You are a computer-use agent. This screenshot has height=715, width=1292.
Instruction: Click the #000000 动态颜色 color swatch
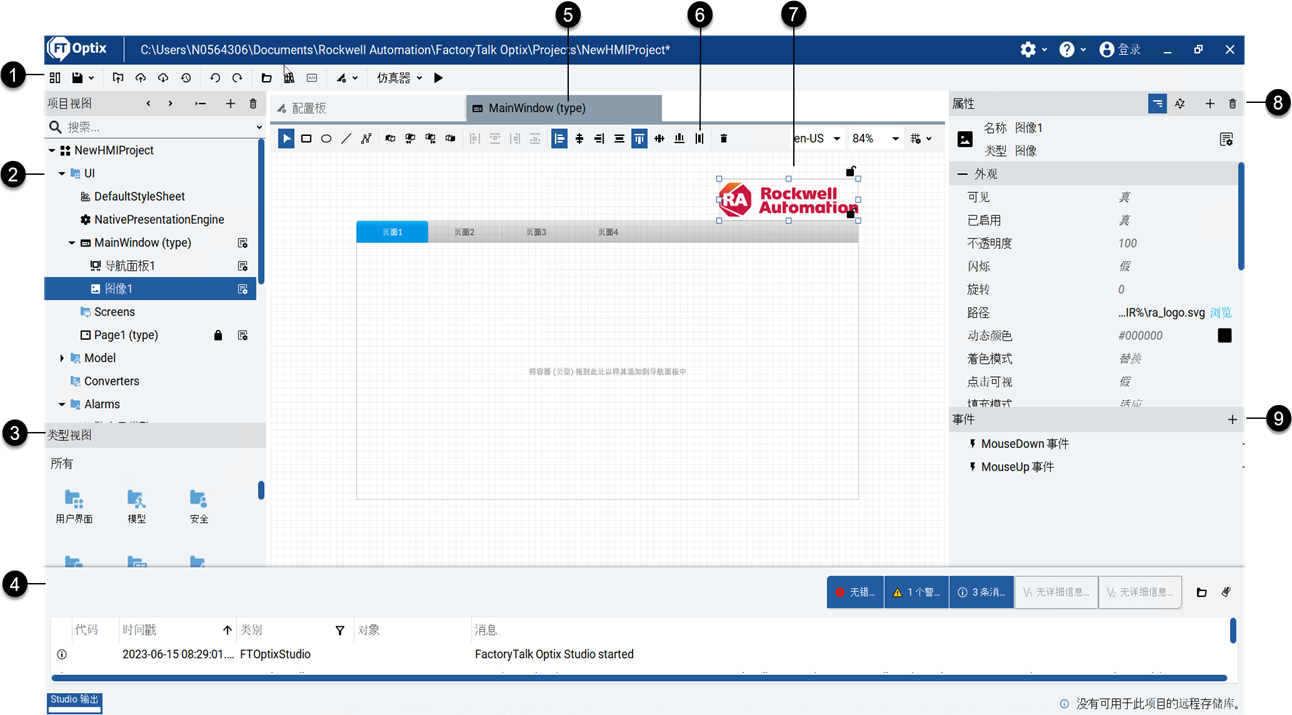pyautogui.click(x=1227, y=335)
